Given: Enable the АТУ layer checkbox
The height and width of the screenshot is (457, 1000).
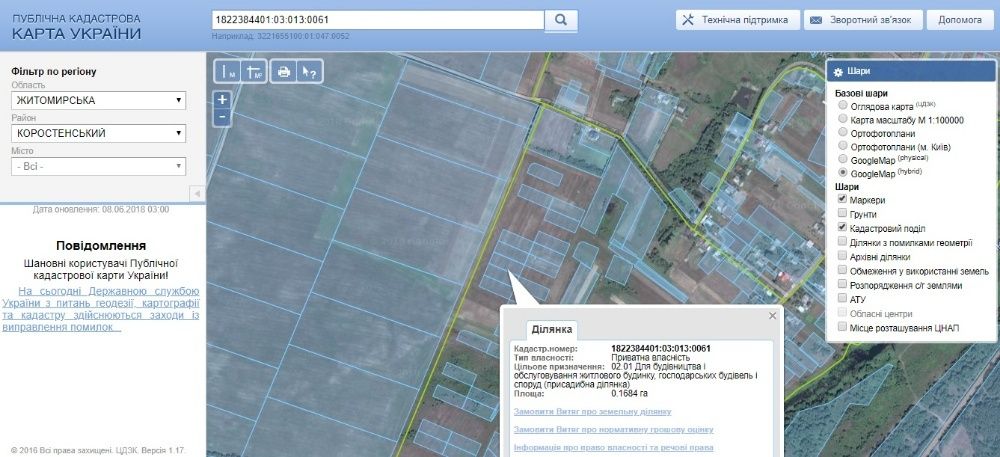Looking at the screenshot, I should click(x=842, y=299).
